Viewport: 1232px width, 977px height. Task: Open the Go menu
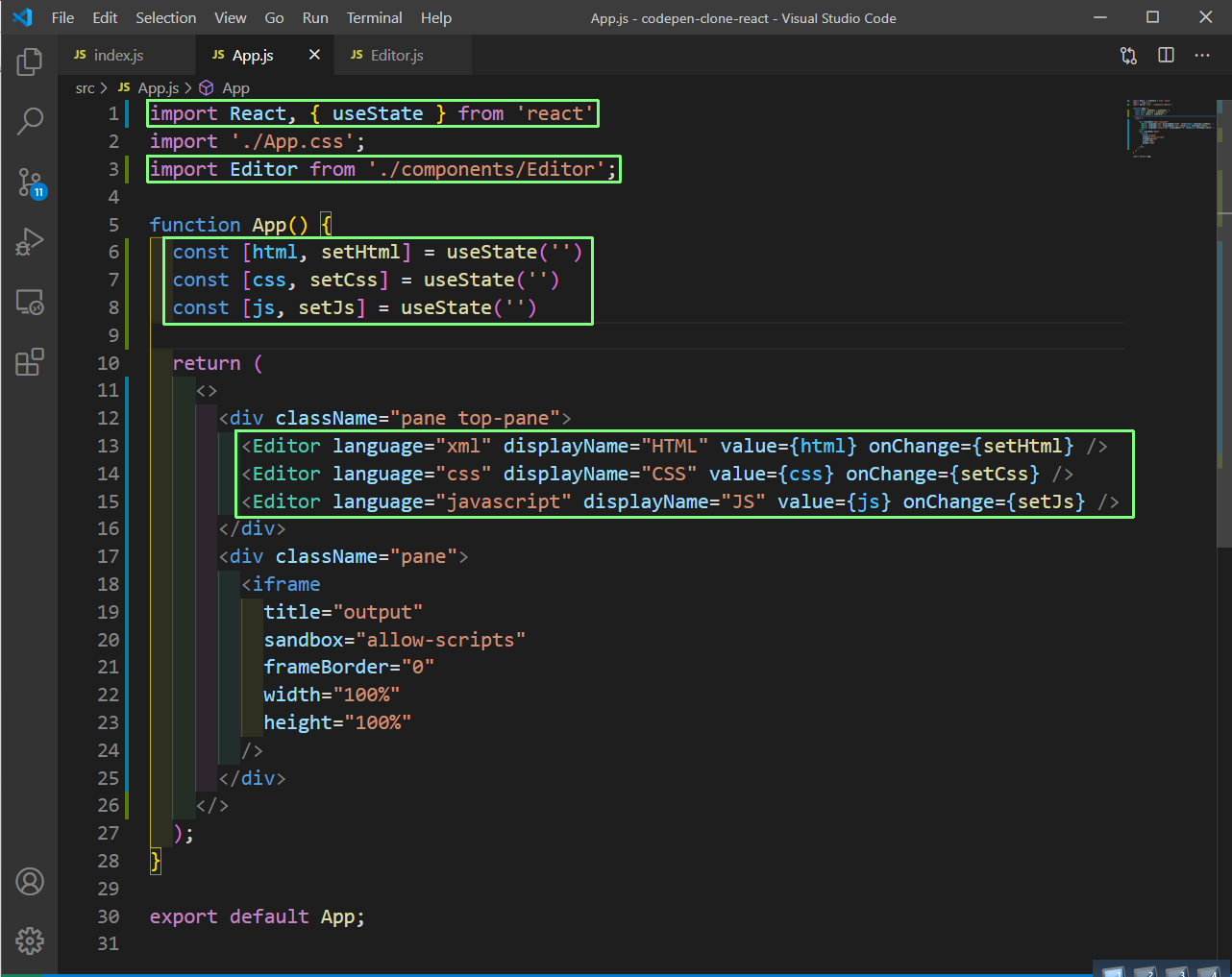(274, 17)
